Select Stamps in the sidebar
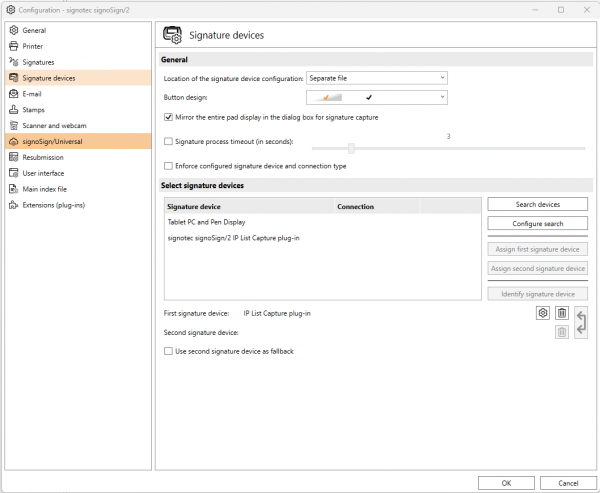Screen dimensions: 600x493 [x=78, y=110]
